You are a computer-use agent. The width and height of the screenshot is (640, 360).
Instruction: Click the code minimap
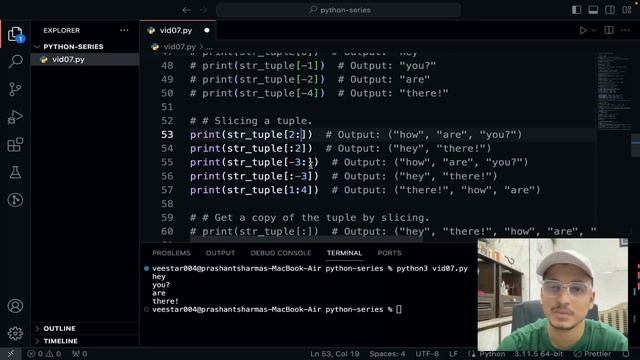(613, 92)
